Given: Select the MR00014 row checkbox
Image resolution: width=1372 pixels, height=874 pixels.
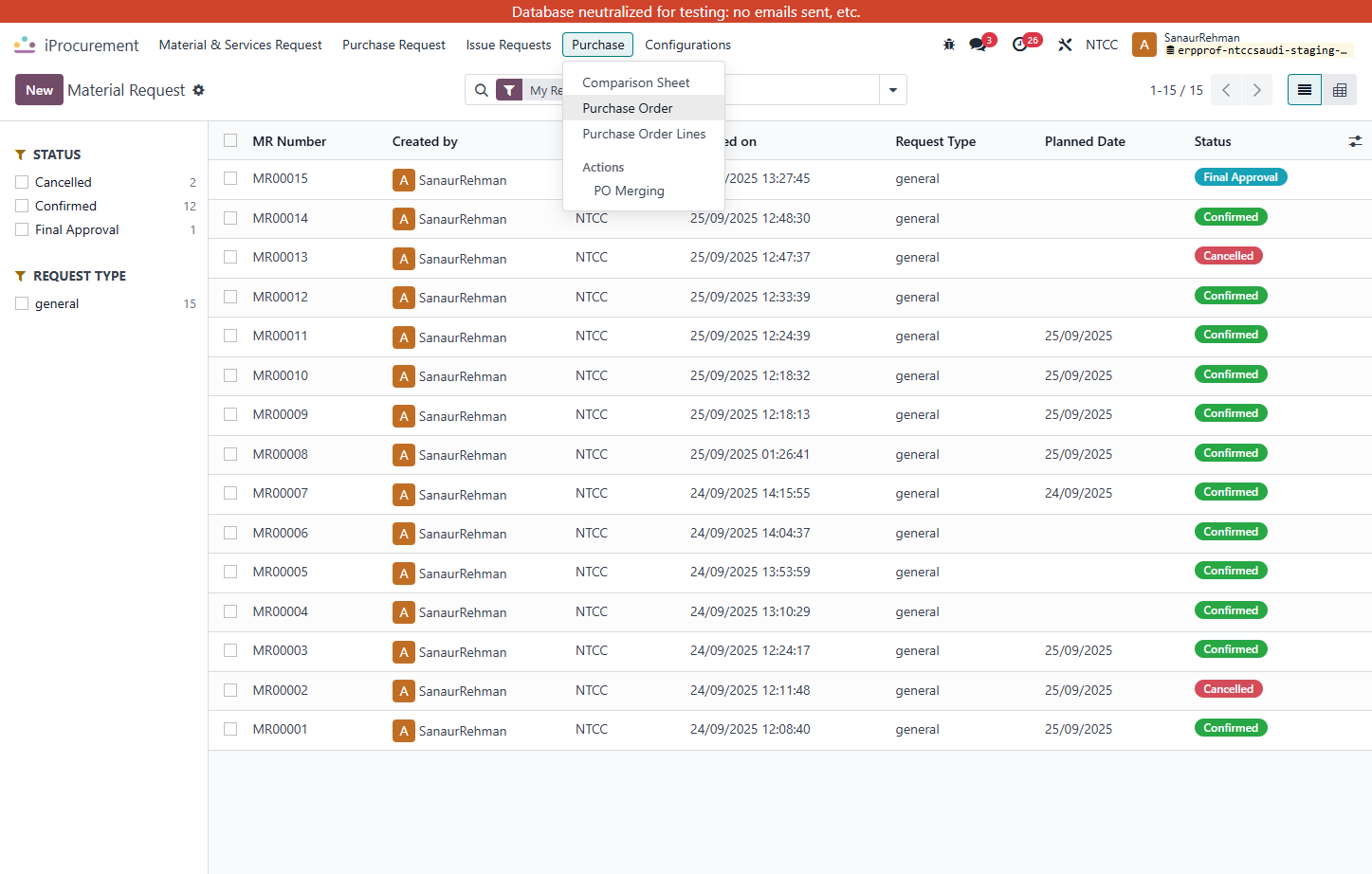Looking at the screenshot, I should coord(230,218).
